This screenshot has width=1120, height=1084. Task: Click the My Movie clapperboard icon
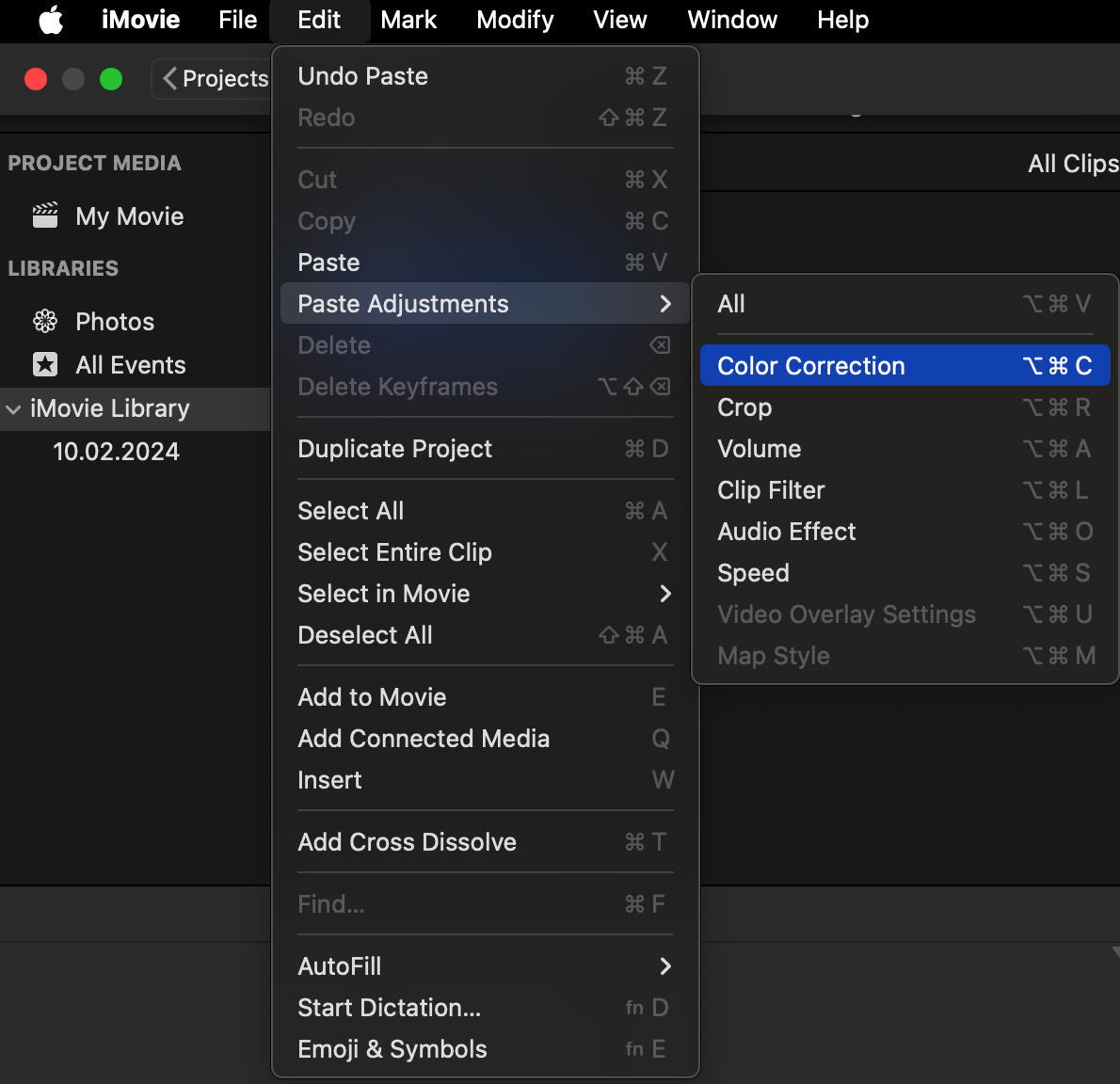[45, 215]
